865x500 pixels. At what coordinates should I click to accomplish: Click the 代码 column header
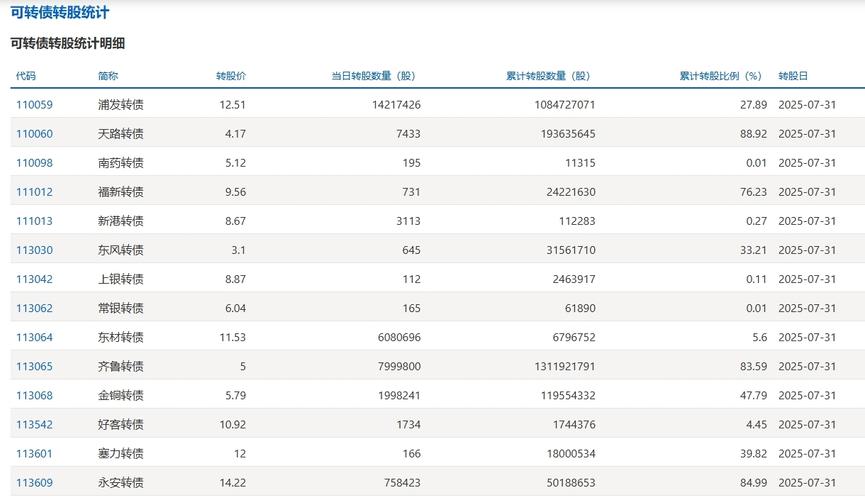click(25, 76)
